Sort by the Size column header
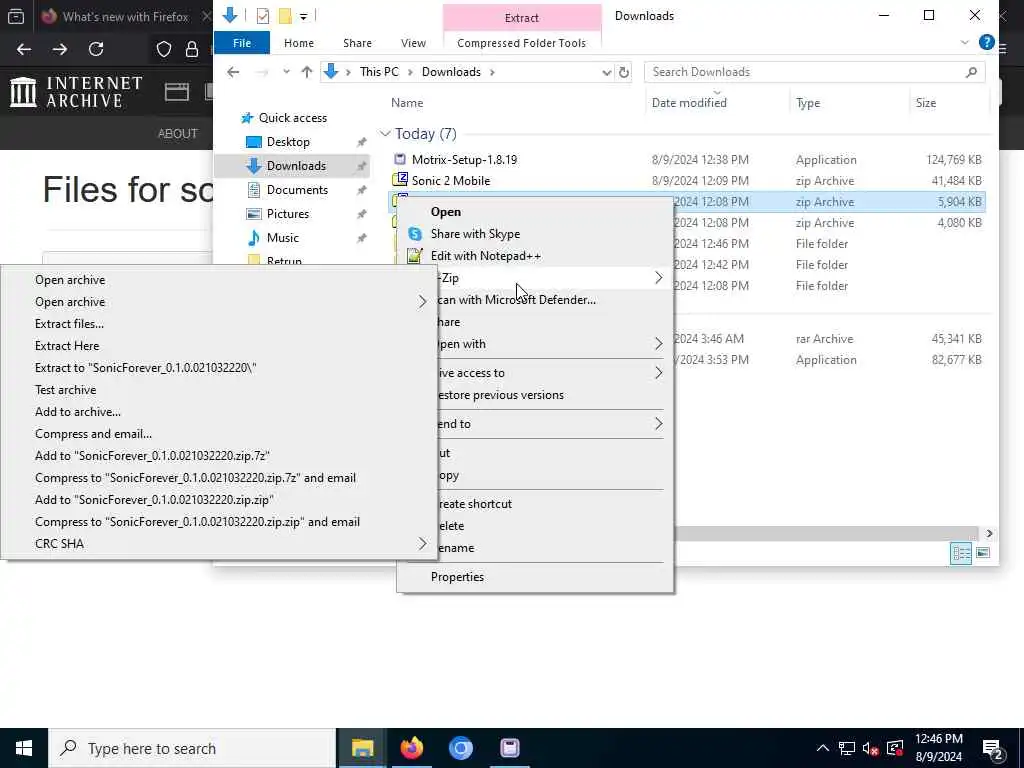1024x768 pixels. point(925,103)
